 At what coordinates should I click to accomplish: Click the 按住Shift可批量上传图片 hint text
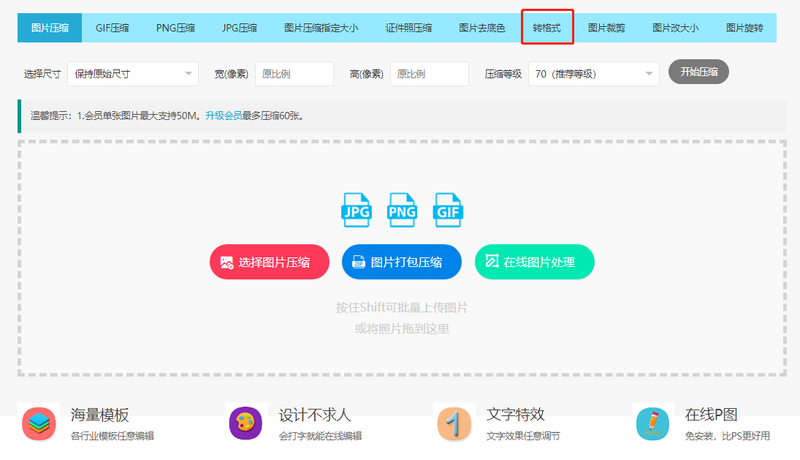point(402,308)
